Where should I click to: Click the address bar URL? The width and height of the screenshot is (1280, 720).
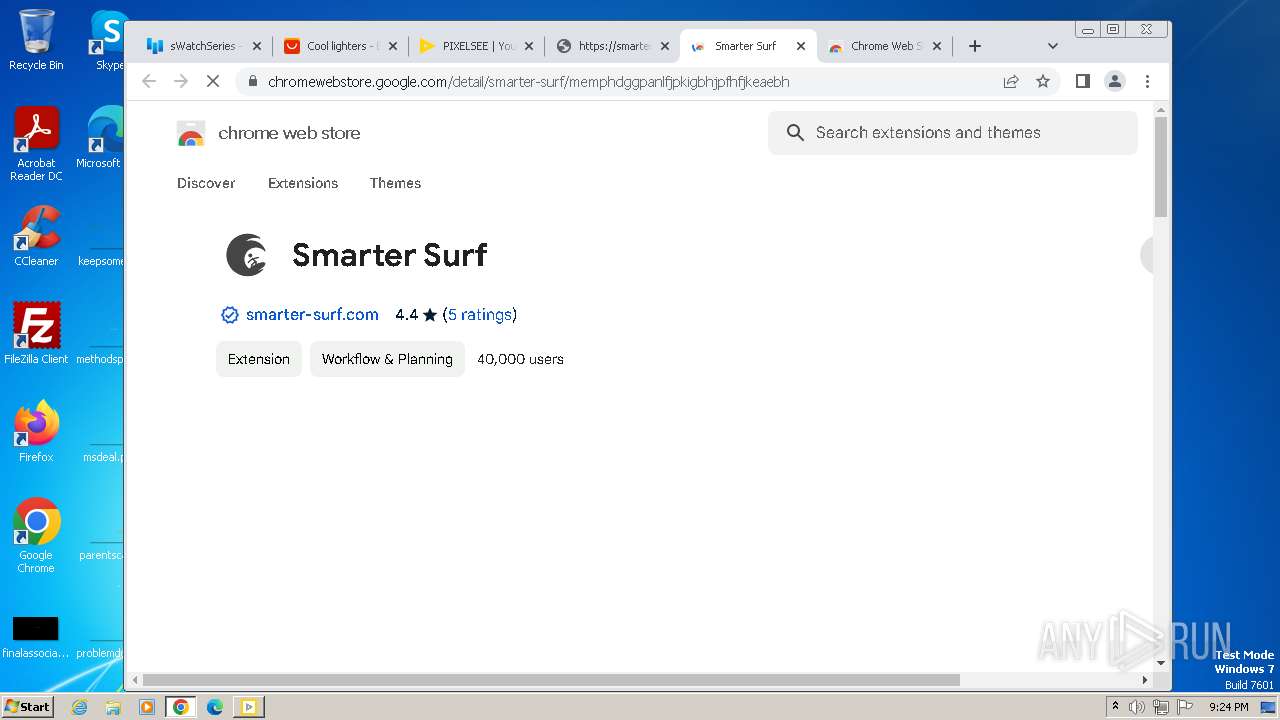pyautogui.click(x=529, y=82)
